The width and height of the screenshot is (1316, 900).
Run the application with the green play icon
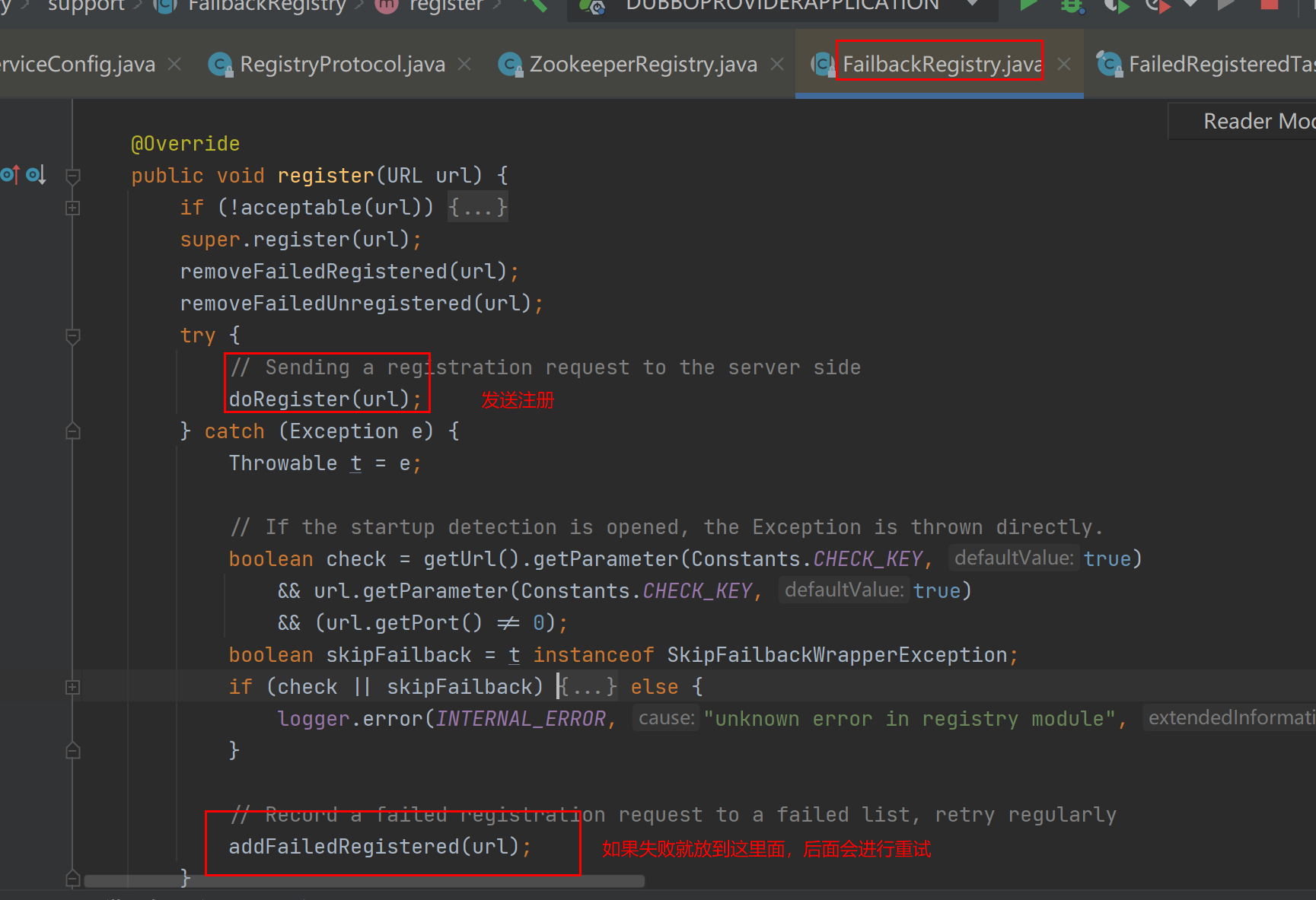point(1028,4)
